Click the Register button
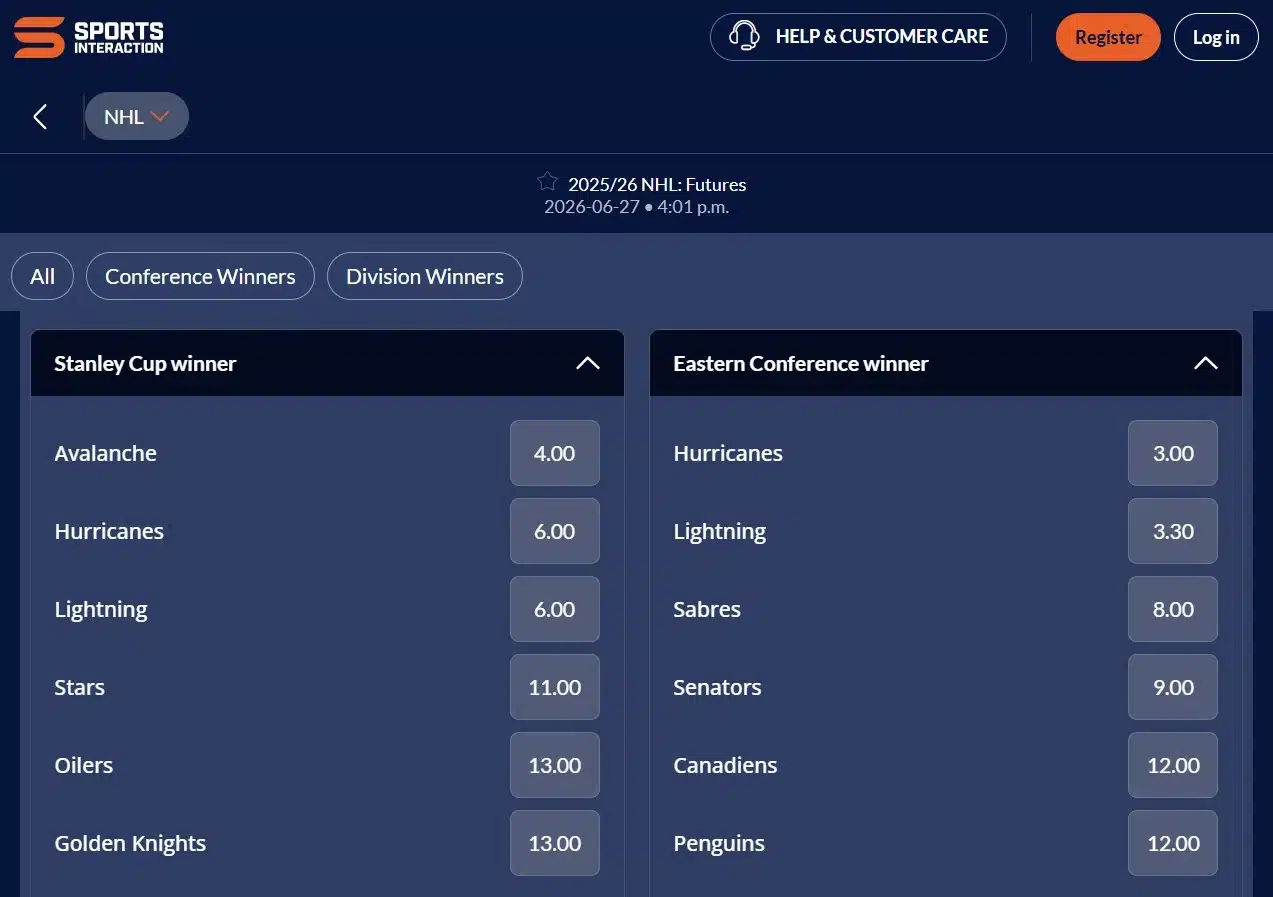The image size is (1273, 897). [x=1108, y=36]
